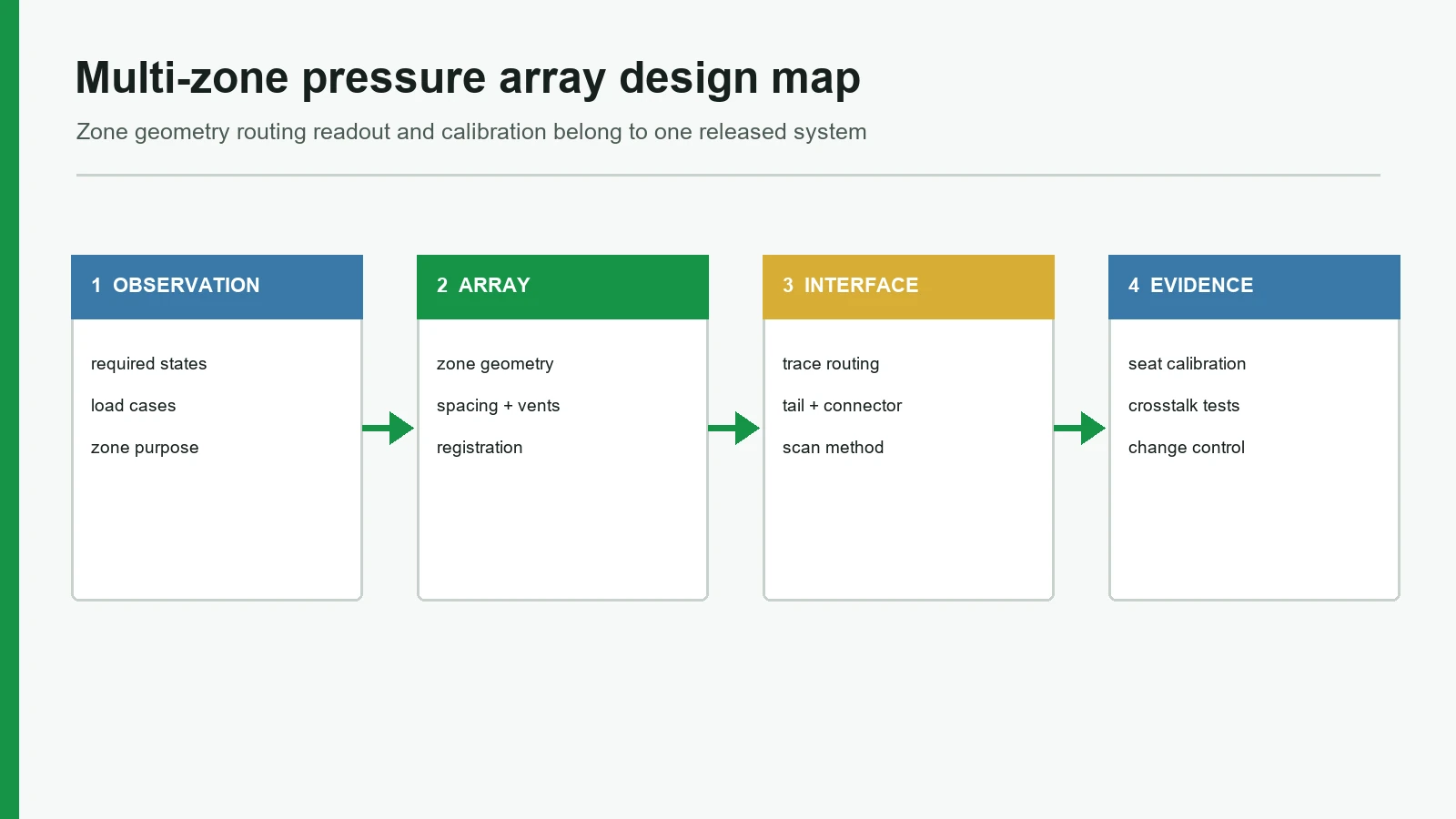Click the 'registration' item
Viewport: 1456px width, 819px height.
click(480, 448)
